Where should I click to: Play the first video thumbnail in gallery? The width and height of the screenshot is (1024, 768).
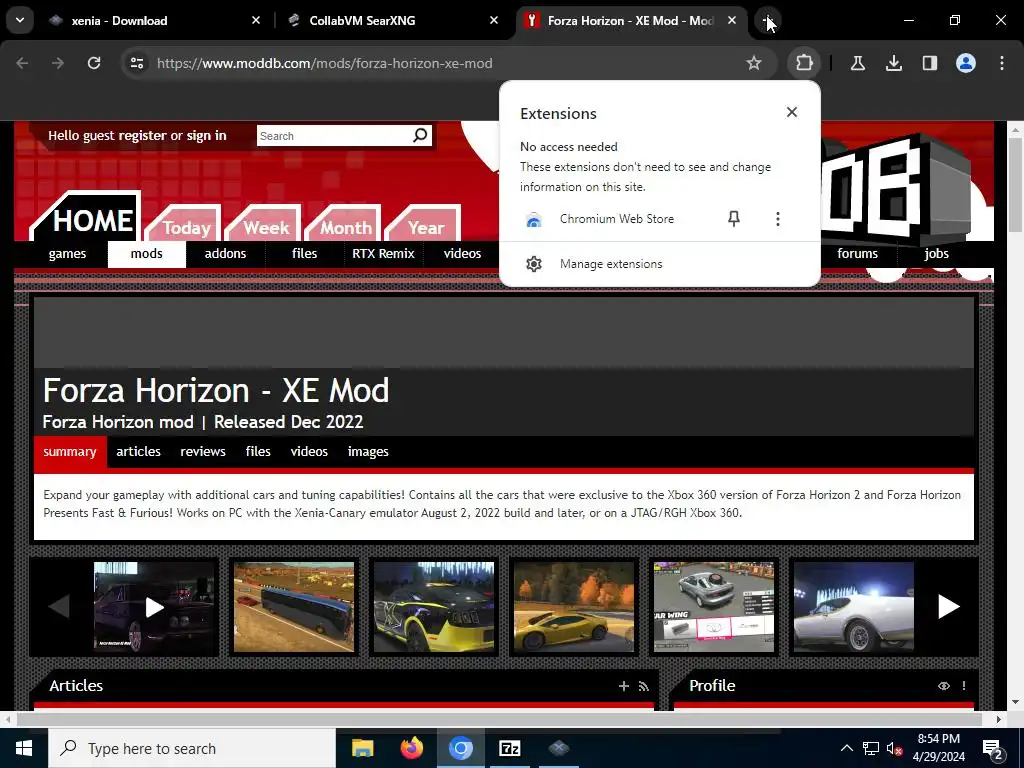pos(154,607)
